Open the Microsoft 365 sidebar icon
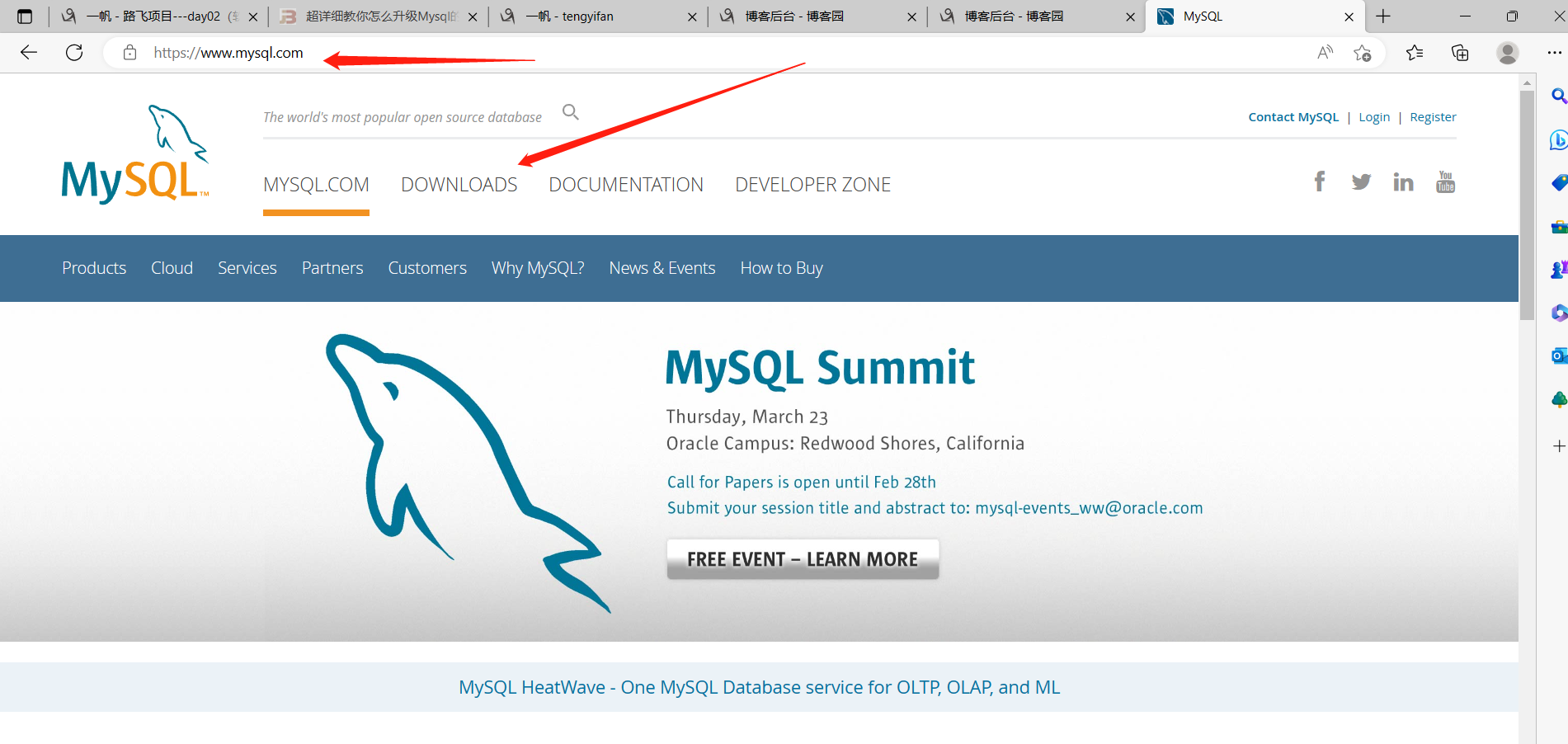 (1558, 313)
